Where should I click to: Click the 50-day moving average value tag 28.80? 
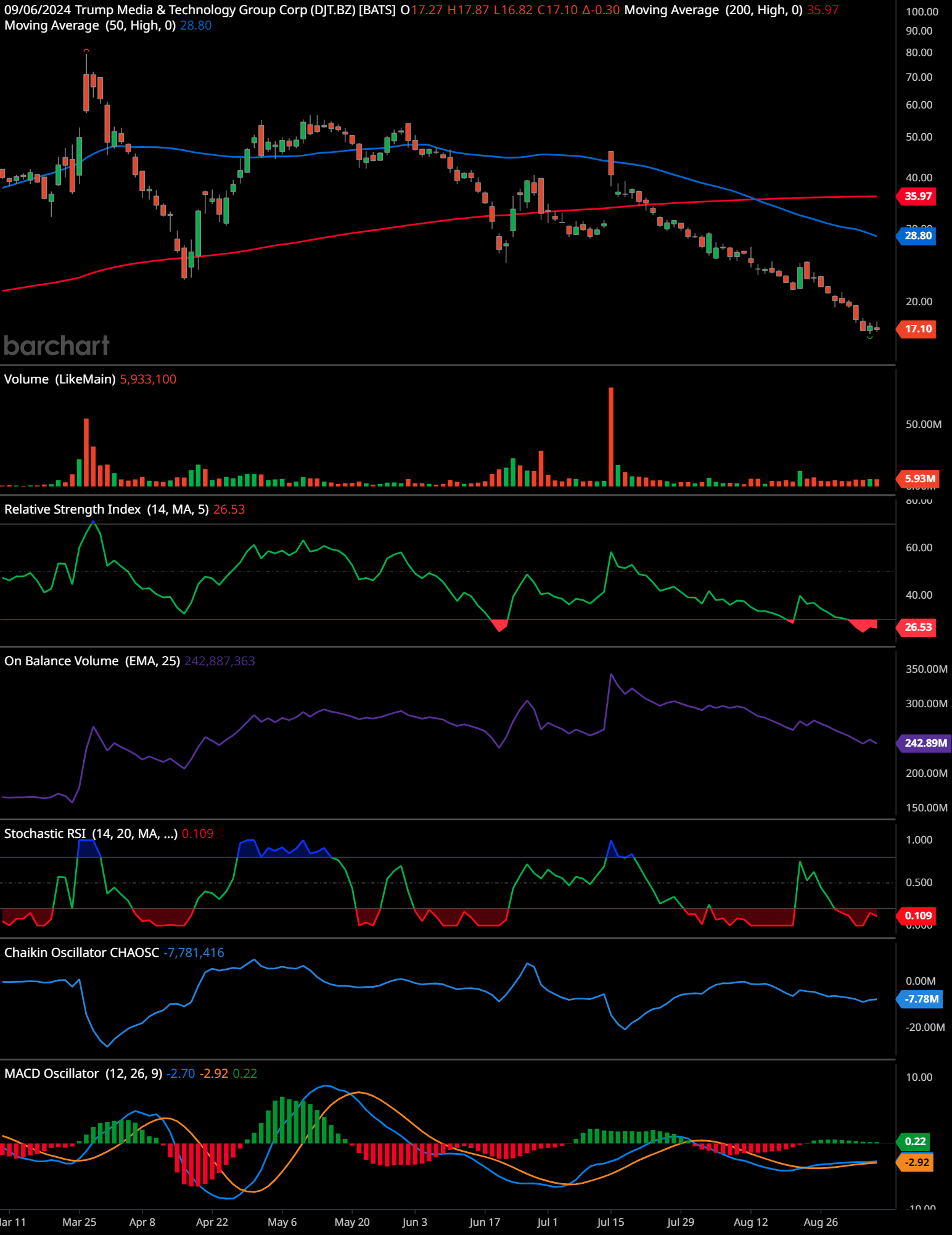pyautogui.click(x=917, y=236)
